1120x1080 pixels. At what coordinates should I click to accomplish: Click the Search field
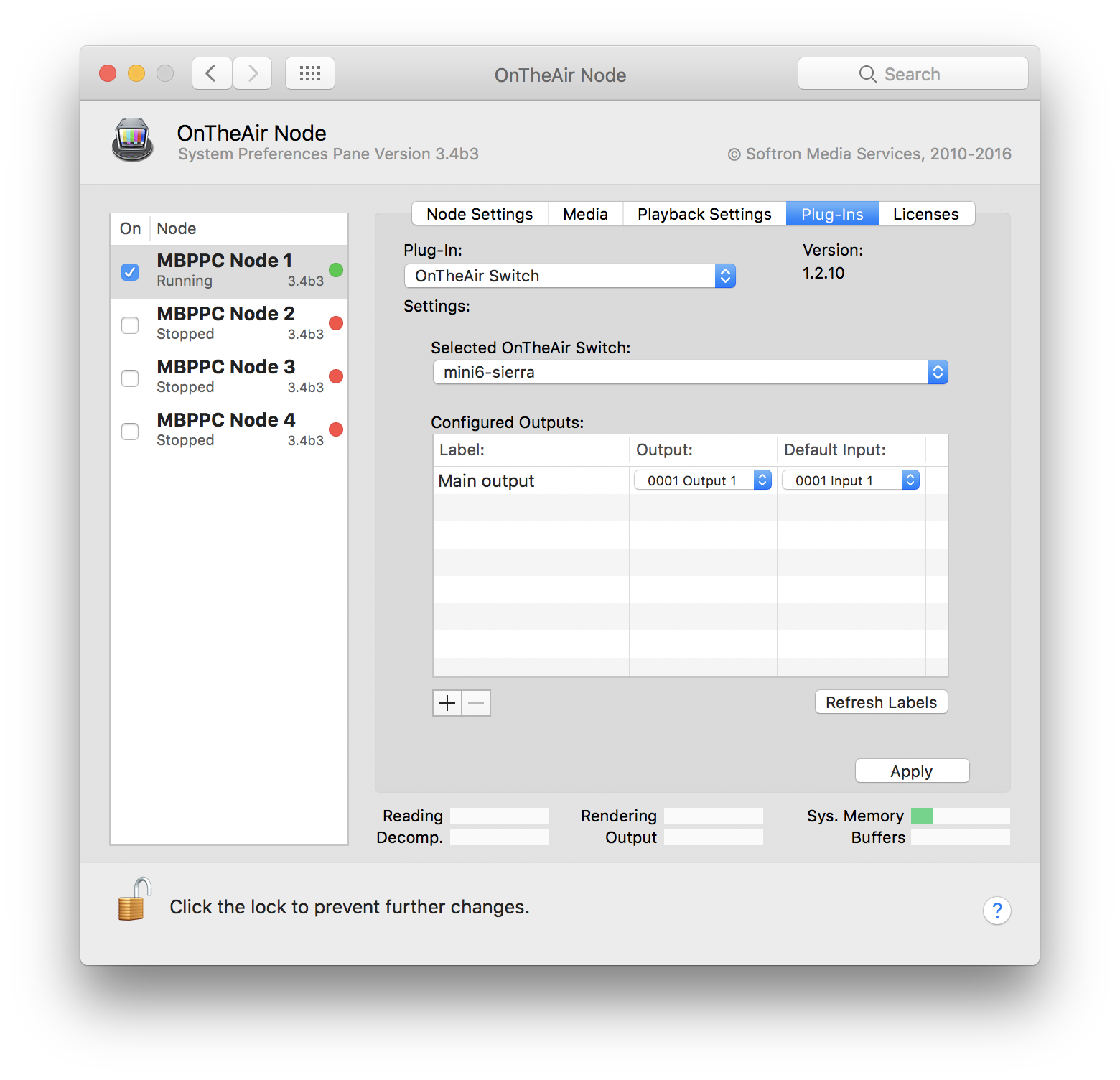click(913, 74)
